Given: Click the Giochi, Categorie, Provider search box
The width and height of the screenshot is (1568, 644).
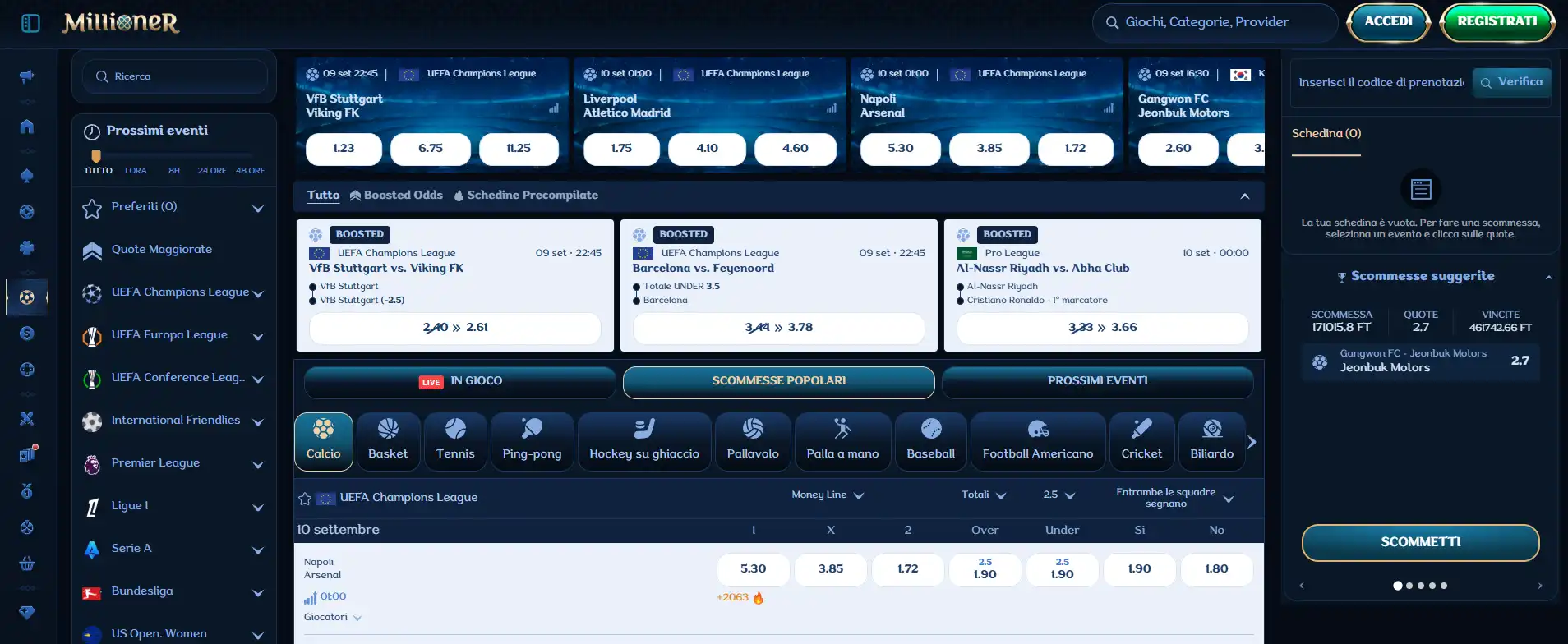Looking at the screenshot, I should point(1215,23).
